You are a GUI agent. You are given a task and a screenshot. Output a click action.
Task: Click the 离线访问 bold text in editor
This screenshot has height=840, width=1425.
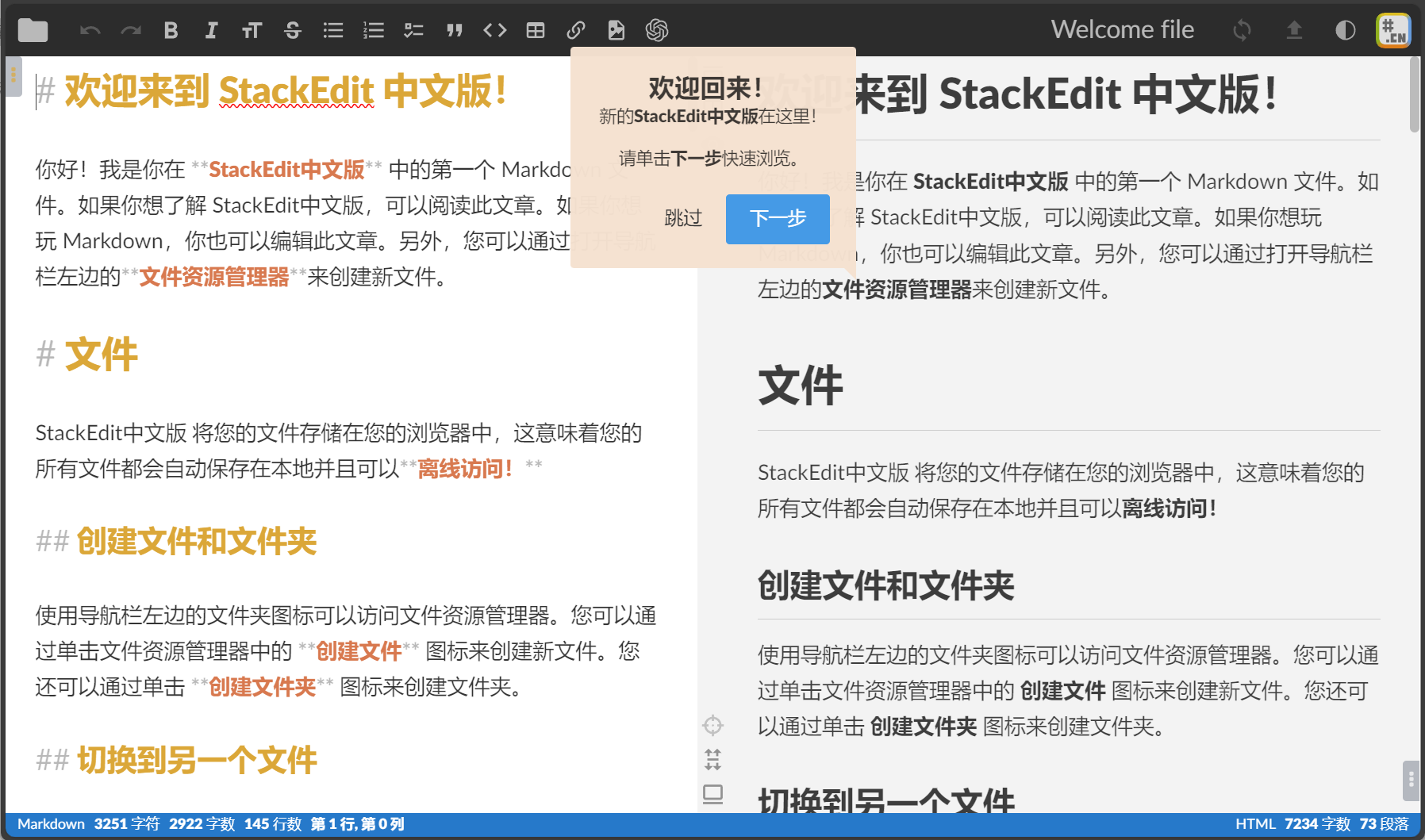point(466,469)
